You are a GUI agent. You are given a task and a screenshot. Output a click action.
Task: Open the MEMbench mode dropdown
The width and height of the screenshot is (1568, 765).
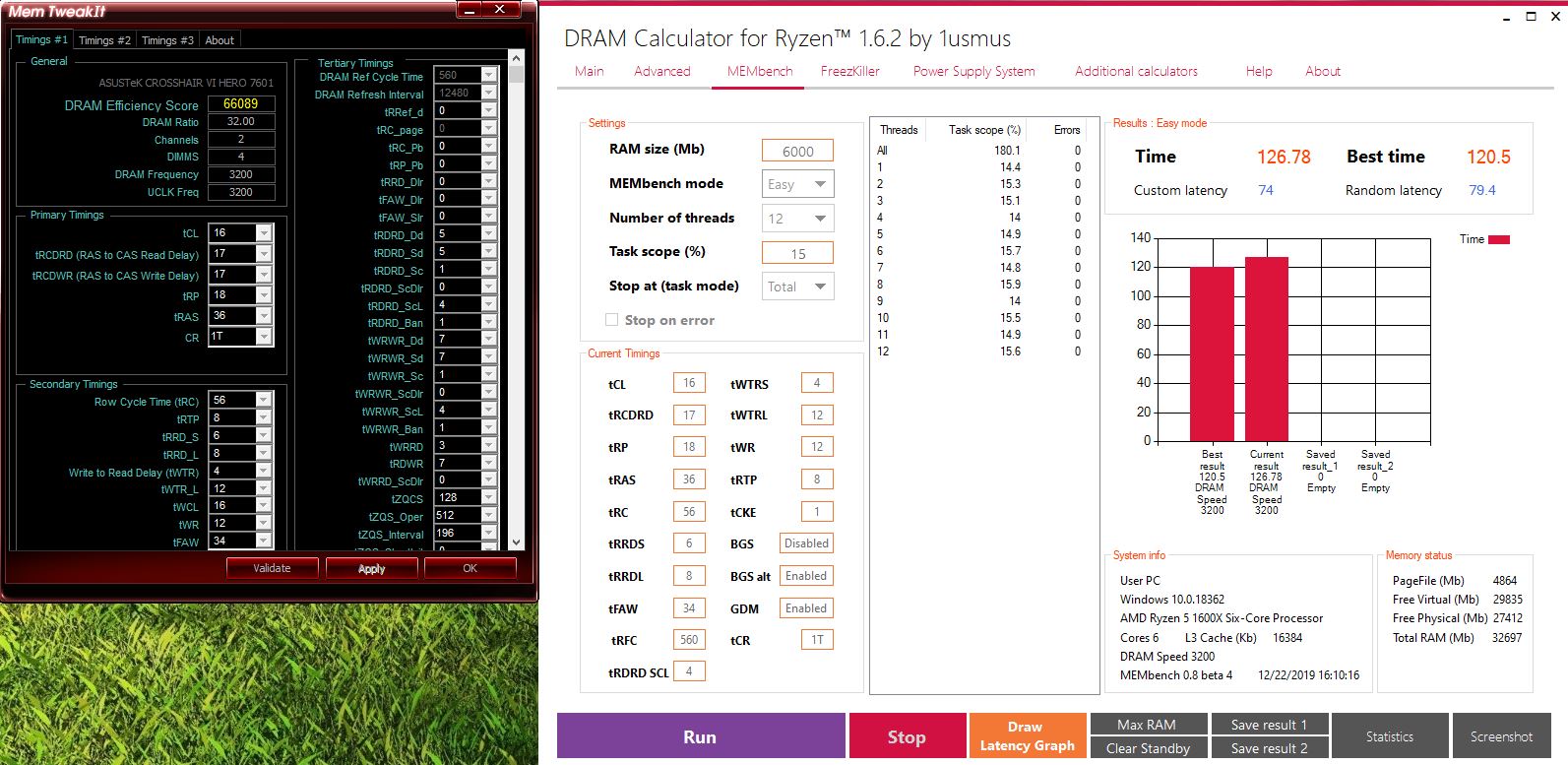[x=798, y=184]
